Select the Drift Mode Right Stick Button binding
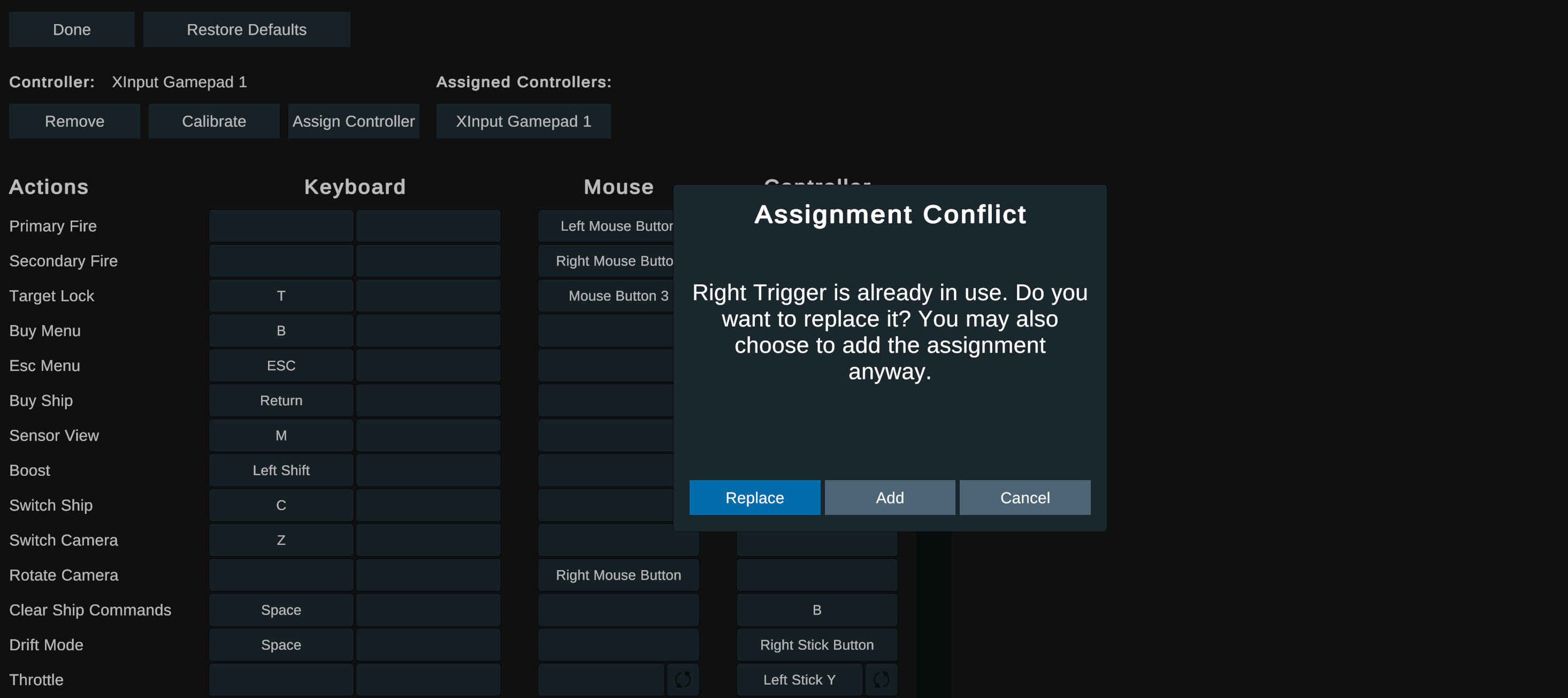 (816, 644)
